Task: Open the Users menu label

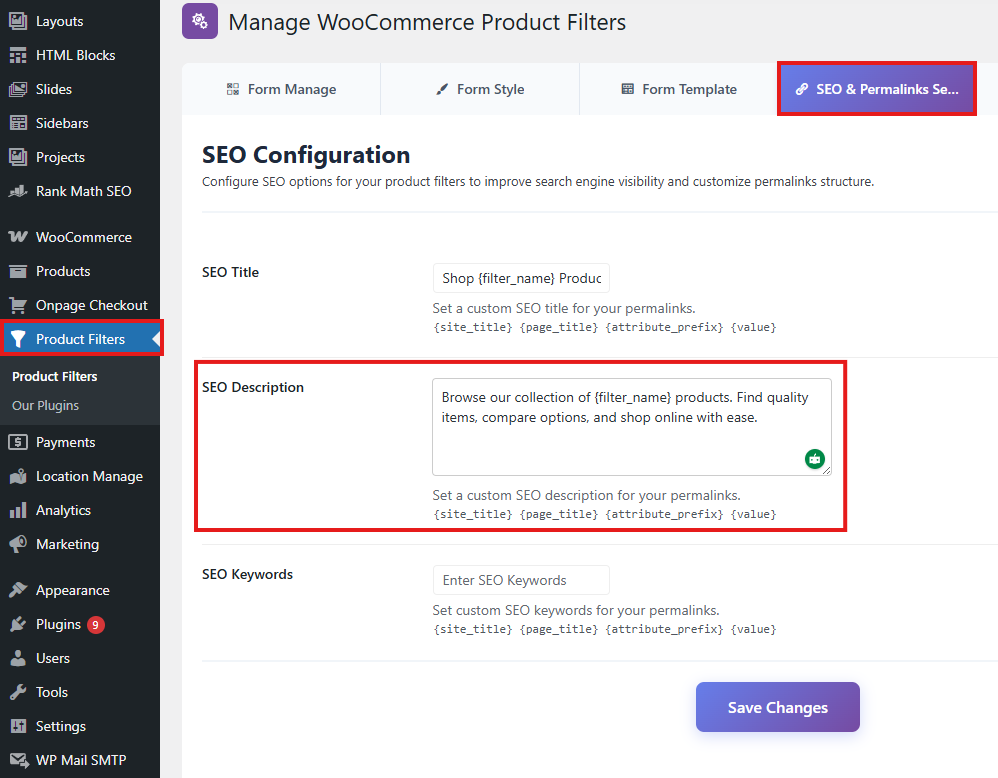Action: tap(53, 658)
